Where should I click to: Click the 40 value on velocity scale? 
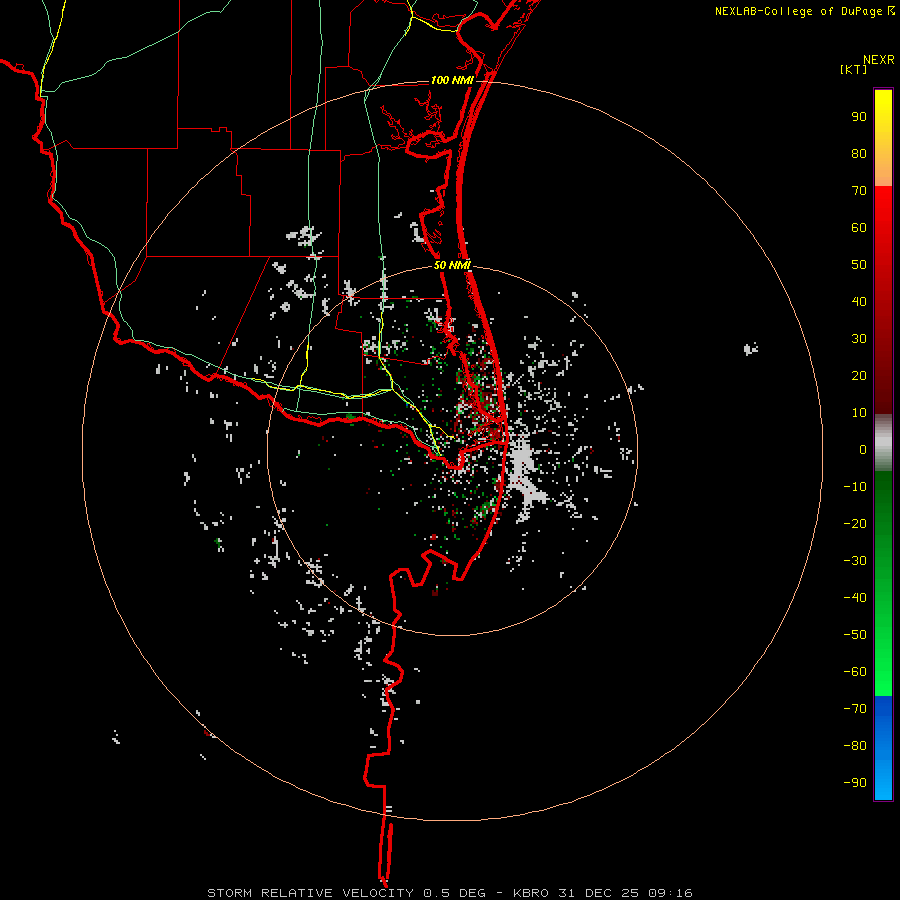(859, 302)
